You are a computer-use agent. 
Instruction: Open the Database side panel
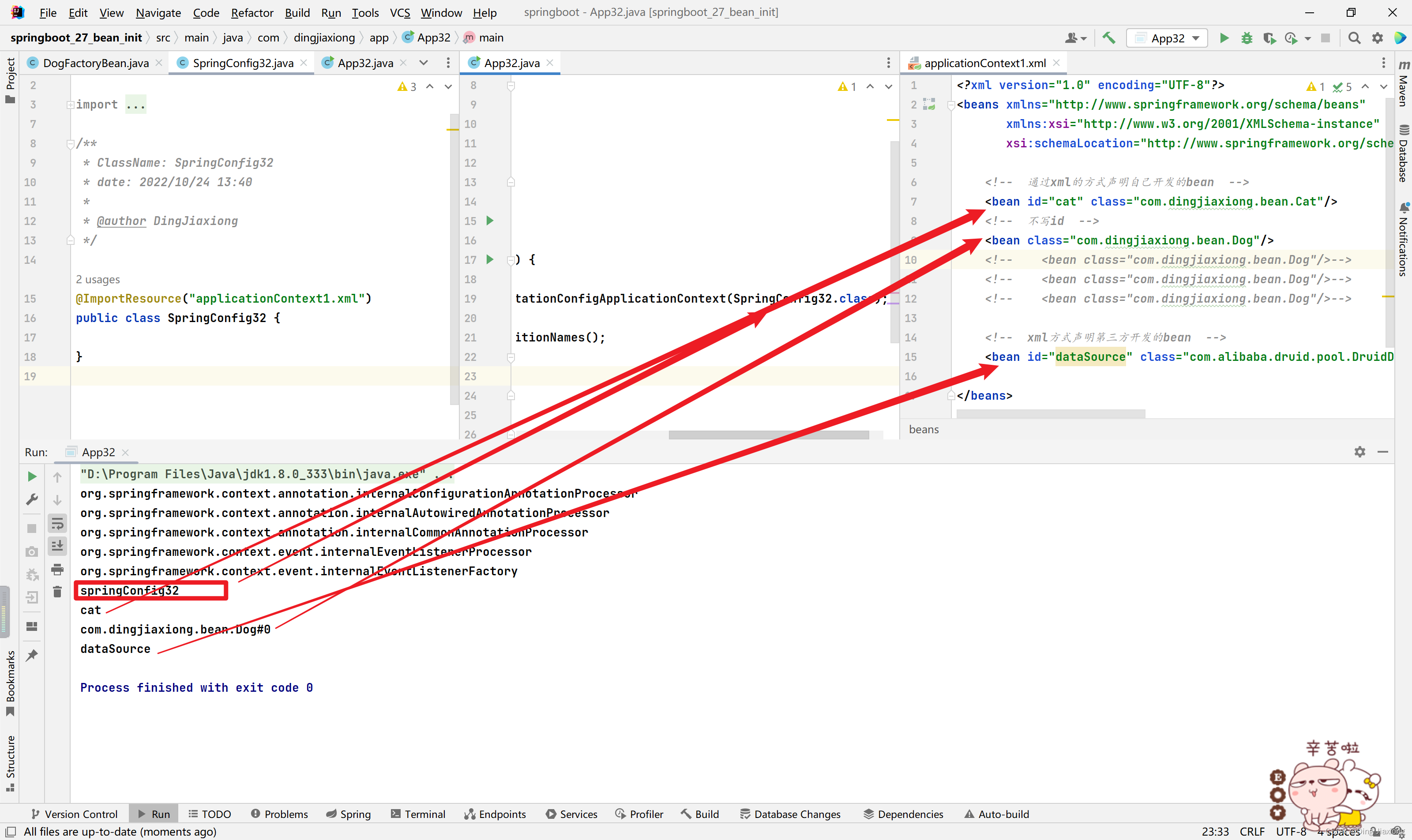tap(1404, 153)
